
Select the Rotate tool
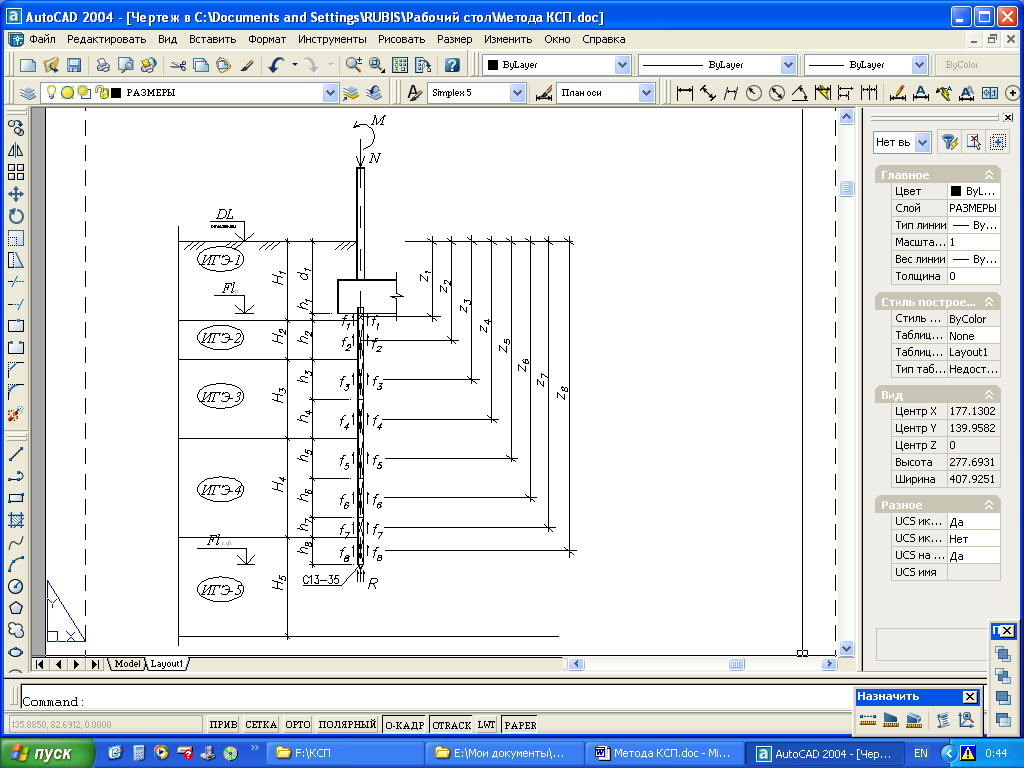pyautogui.click(x=16, y=216)
